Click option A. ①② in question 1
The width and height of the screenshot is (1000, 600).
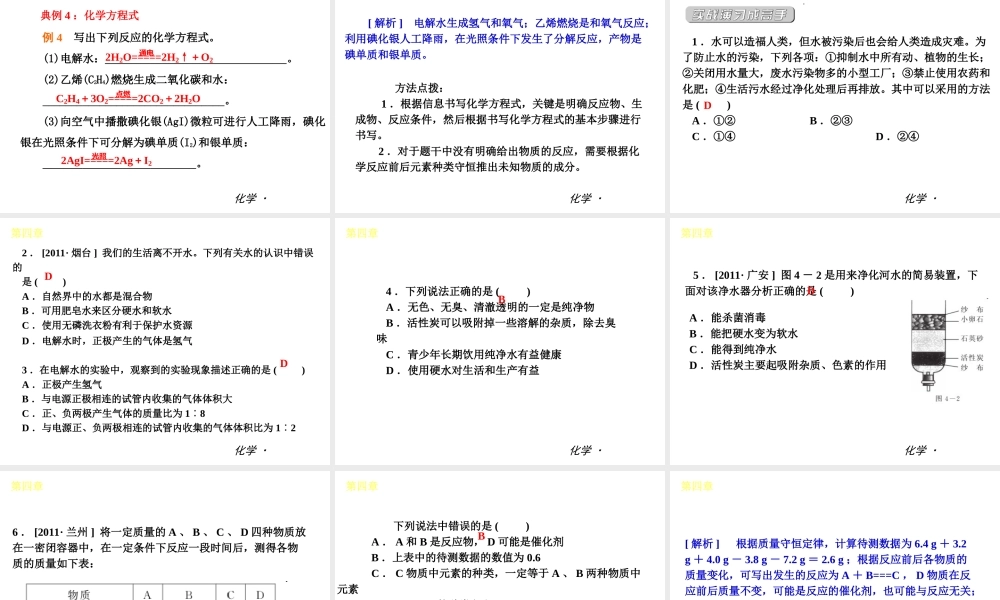click(x=714, y=121)
